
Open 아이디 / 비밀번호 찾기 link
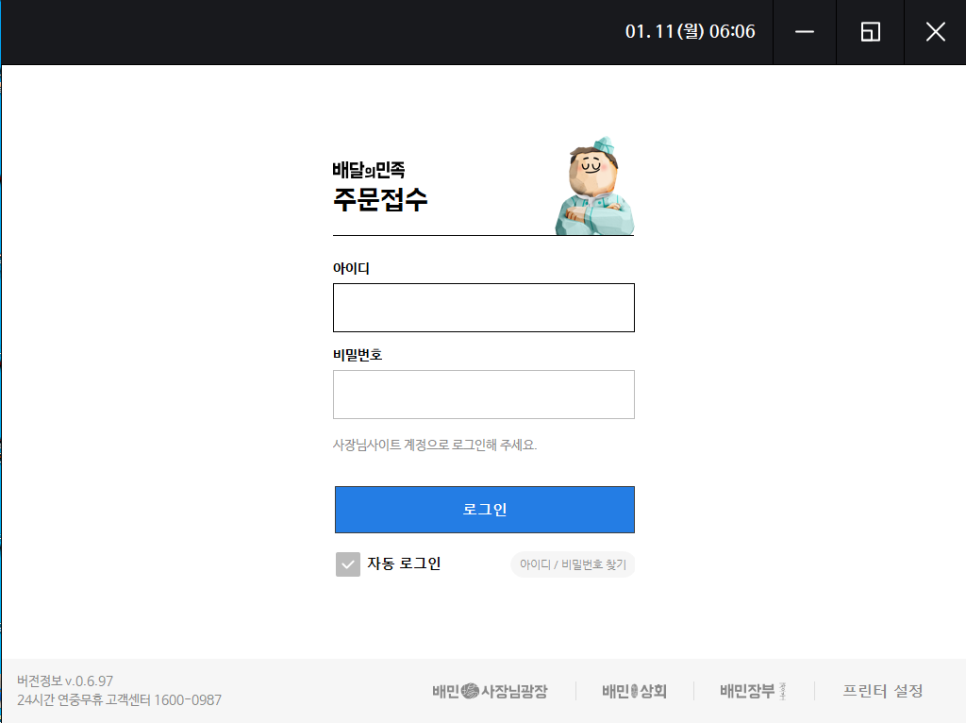[x=572, y=564]
